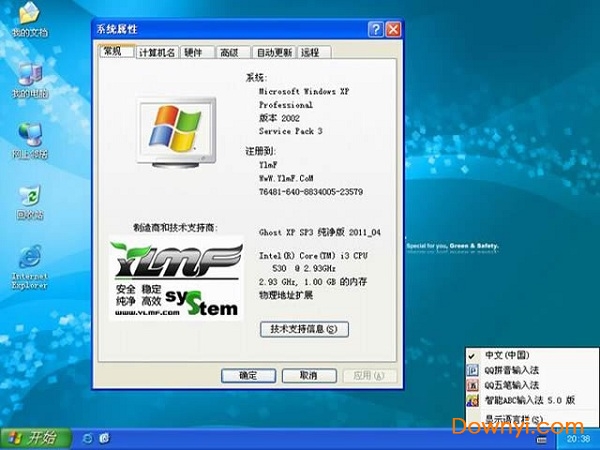Screen dimensions: 600x450
Task: Cancel with the 取消 button
Action: point(309,376)
